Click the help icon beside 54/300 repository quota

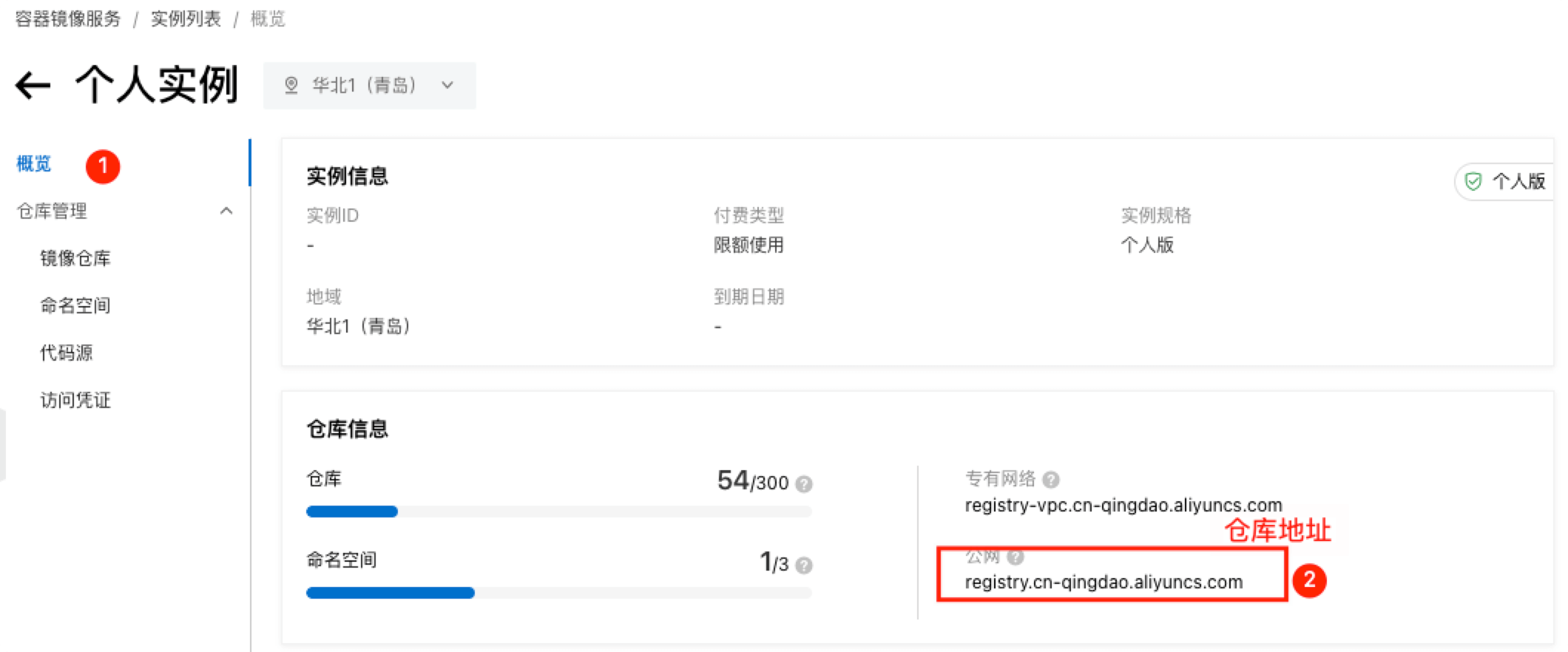[x=804, y=484]
